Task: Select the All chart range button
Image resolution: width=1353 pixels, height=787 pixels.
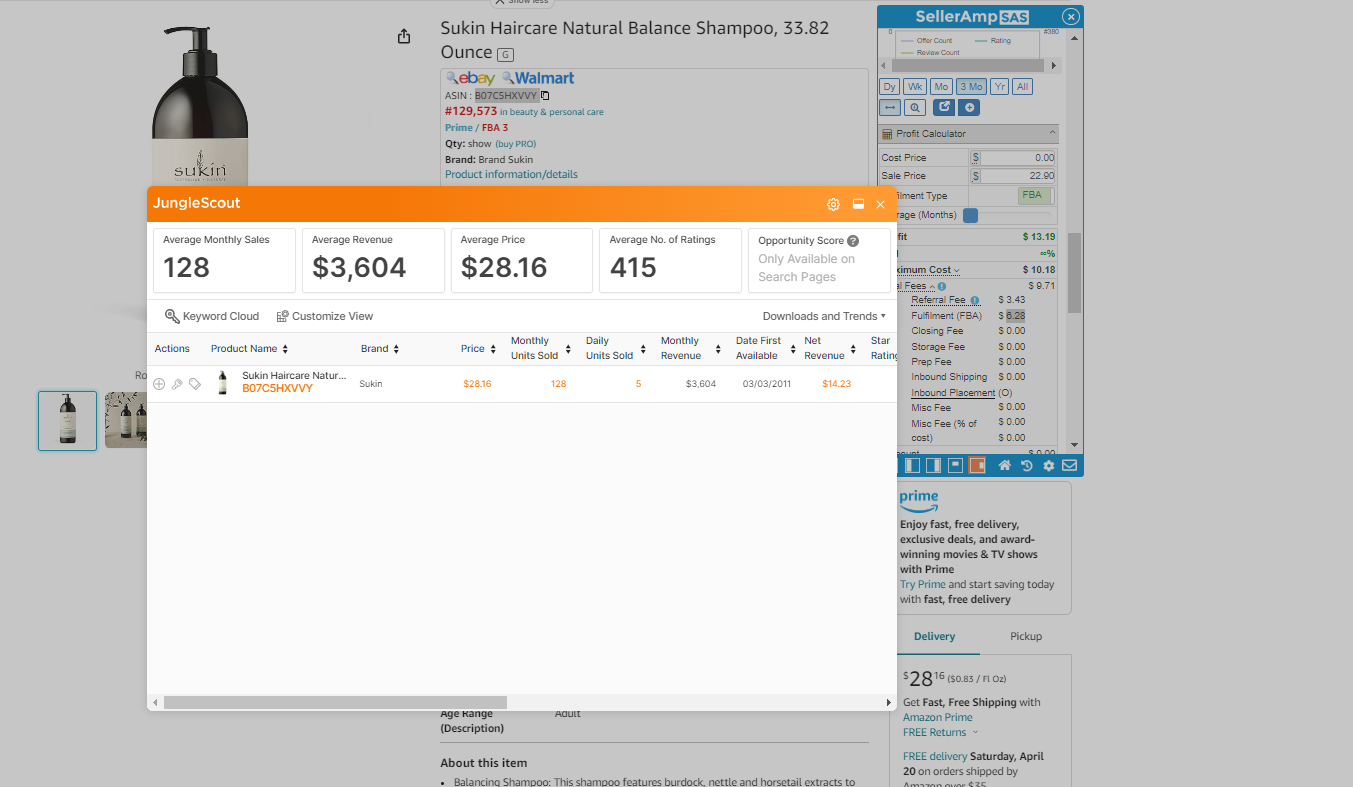Action: click(x=1022, y=87)
